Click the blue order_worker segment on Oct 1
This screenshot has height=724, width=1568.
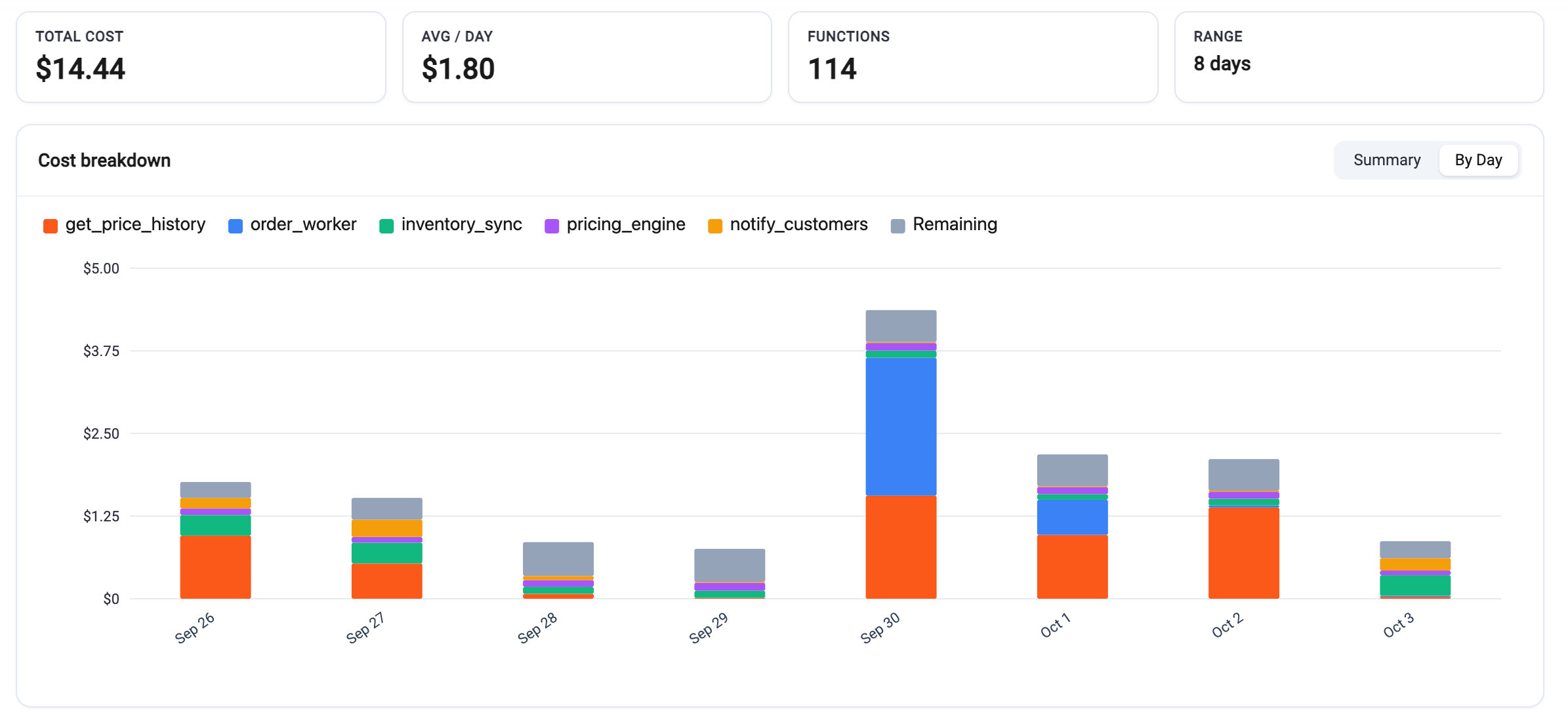1072,517
